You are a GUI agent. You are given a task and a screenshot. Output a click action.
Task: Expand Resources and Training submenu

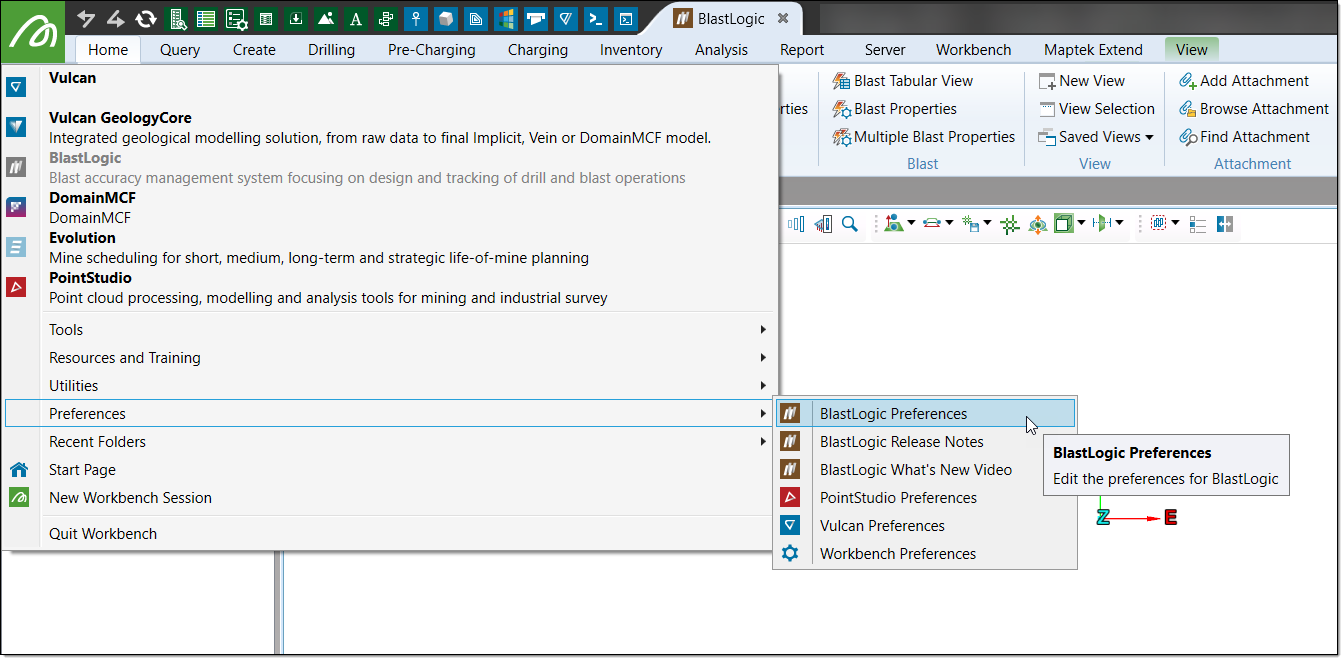tap(390, 358)
